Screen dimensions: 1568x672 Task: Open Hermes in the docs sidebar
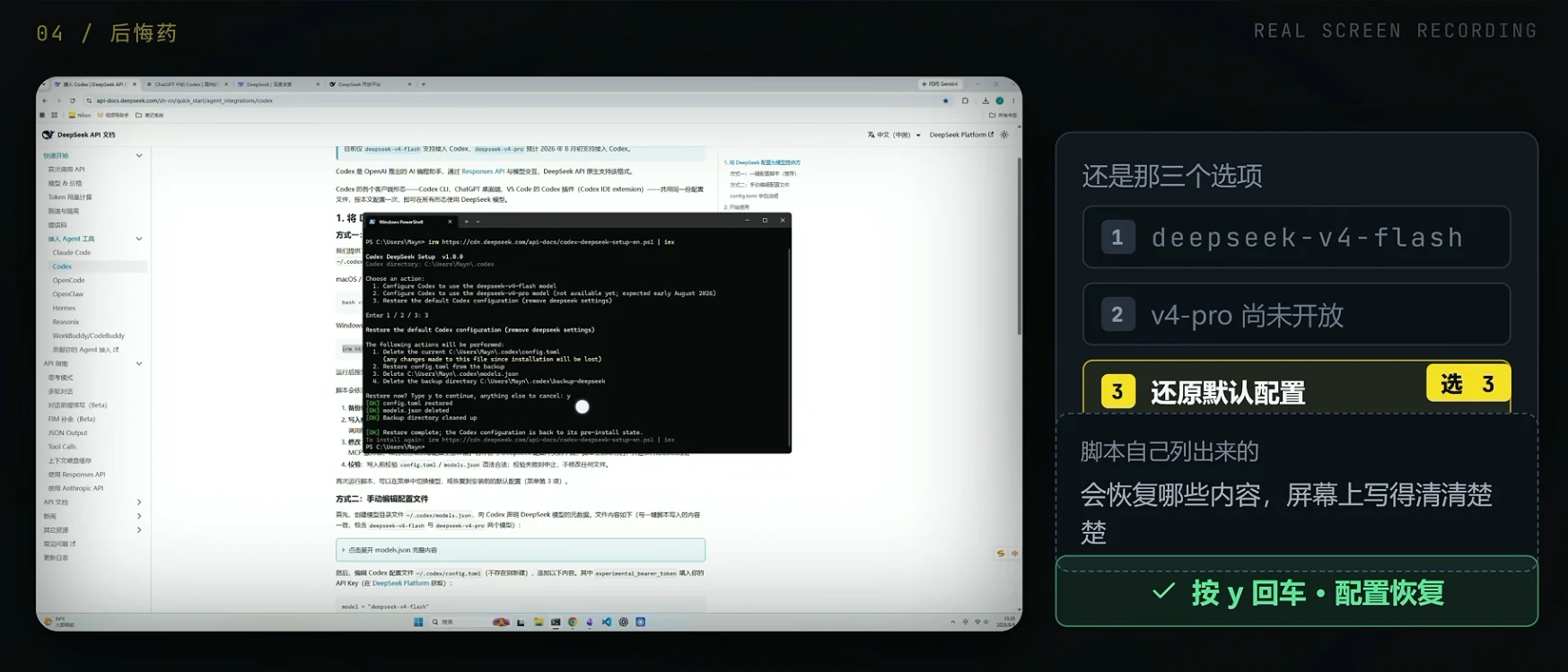click(x=64, y=308)
